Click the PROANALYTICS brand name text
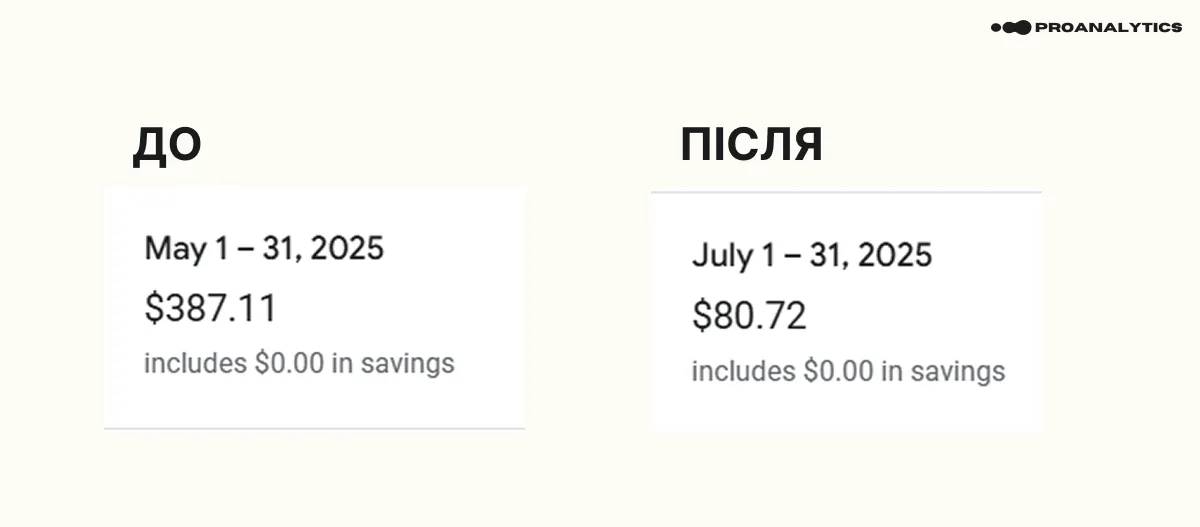This screenshot has height=527, width=1200. pyautogui.click(x=1108, y=27)
